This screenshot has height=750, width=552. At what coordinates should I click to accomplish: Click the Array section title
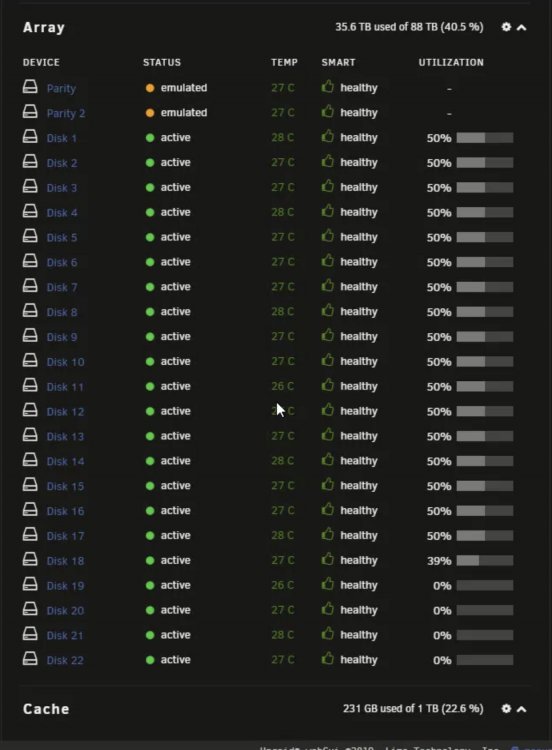tap(44, 28)
